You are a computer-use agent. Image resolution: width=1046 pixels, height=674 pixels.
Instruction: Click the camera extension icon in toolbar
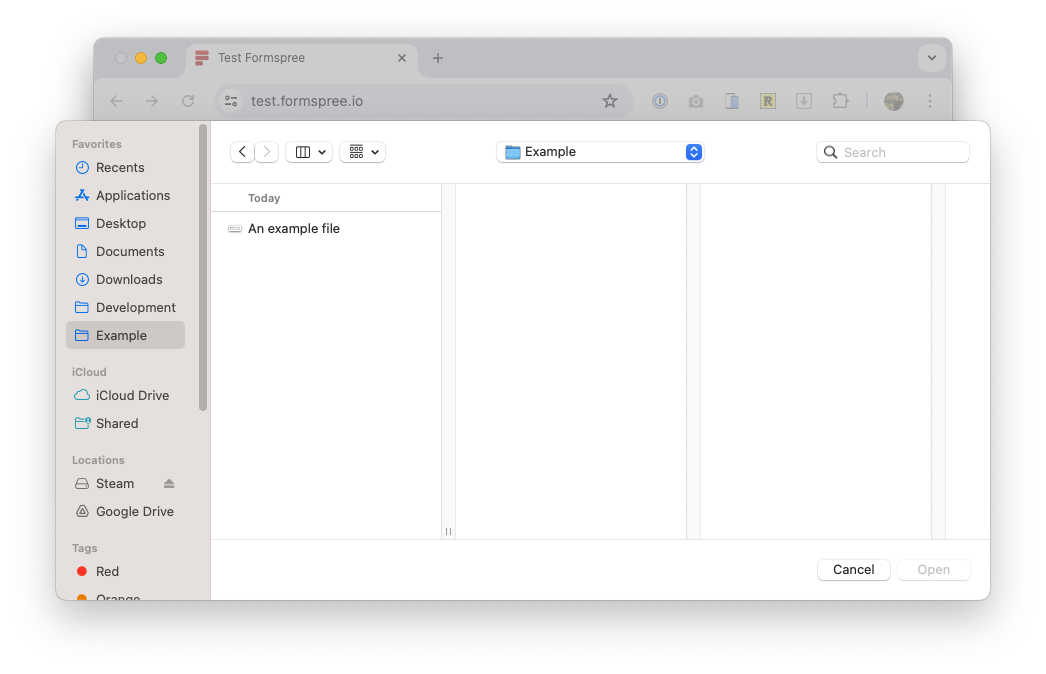click(695, 101)
